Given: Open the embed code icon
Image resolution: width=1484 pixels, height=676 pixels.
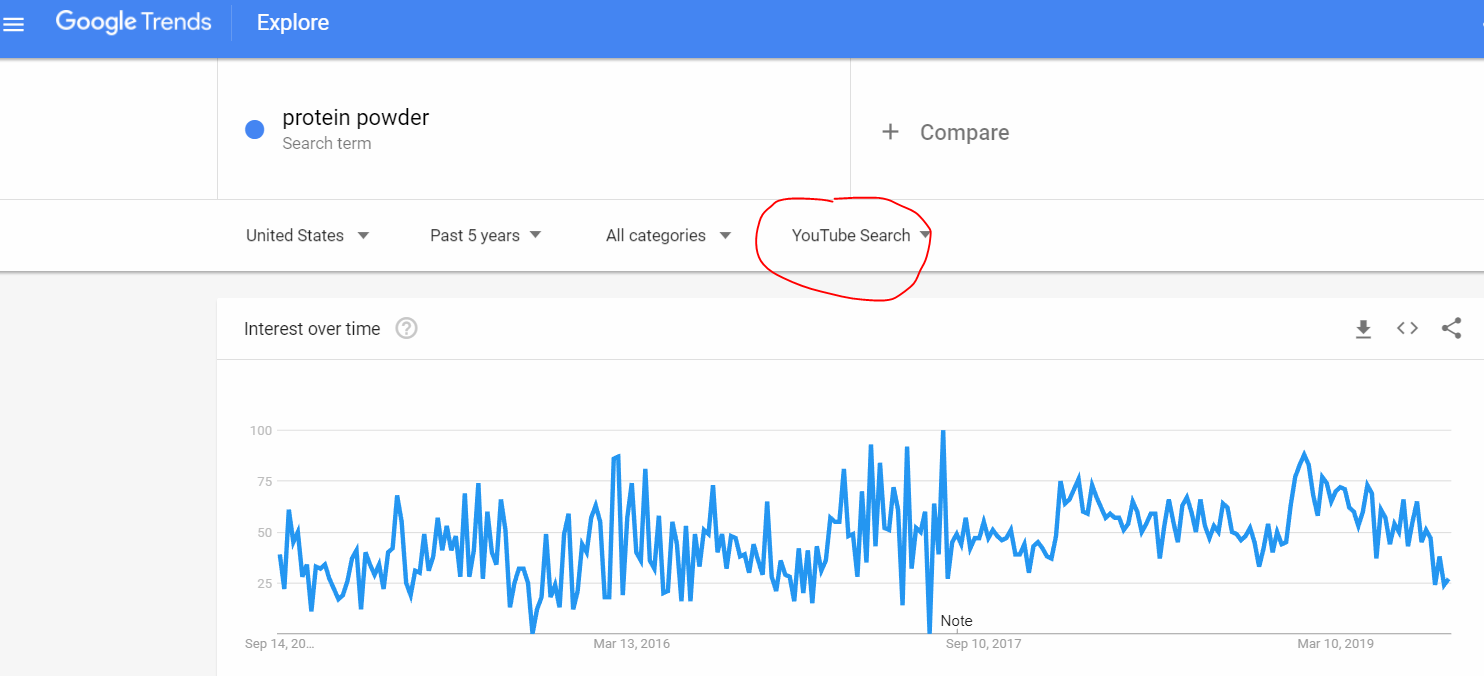Looking at the screenshot, I should 1407,329.
